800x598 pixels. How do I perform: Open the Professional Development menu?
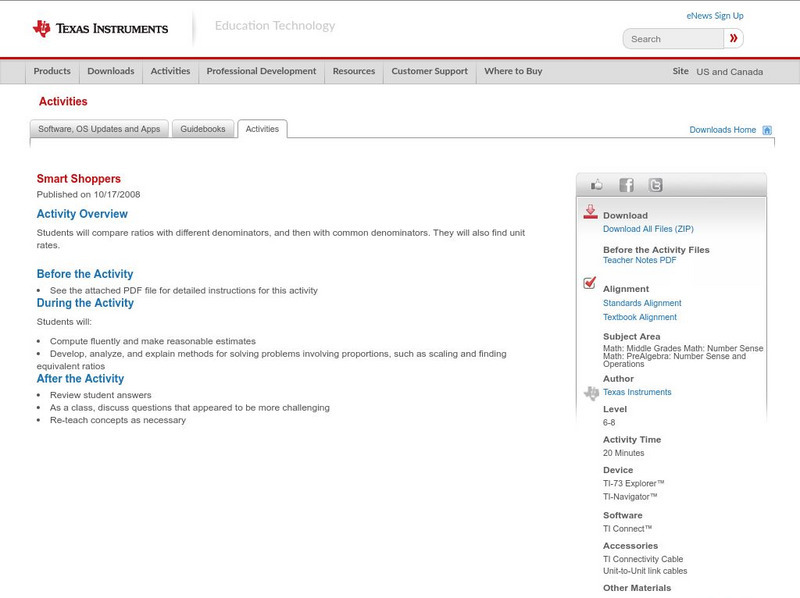coord(261,71)
